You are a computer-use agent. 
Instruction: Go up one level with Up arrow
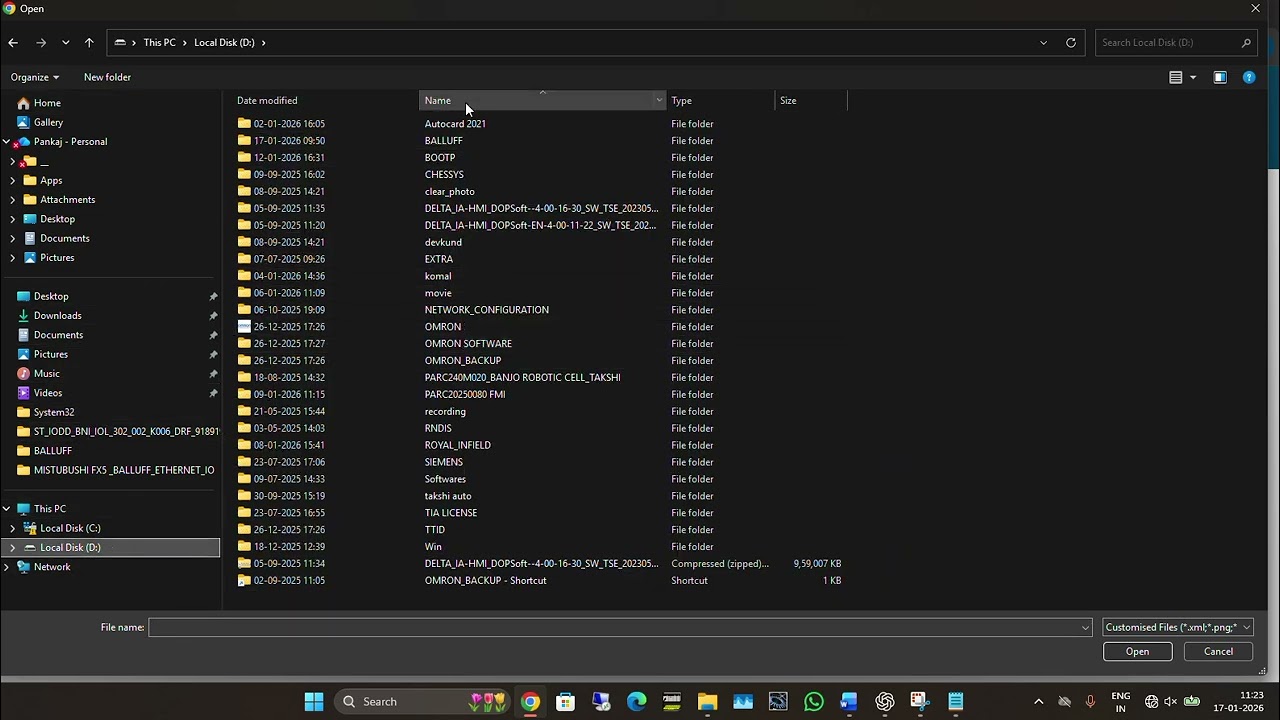89,43
